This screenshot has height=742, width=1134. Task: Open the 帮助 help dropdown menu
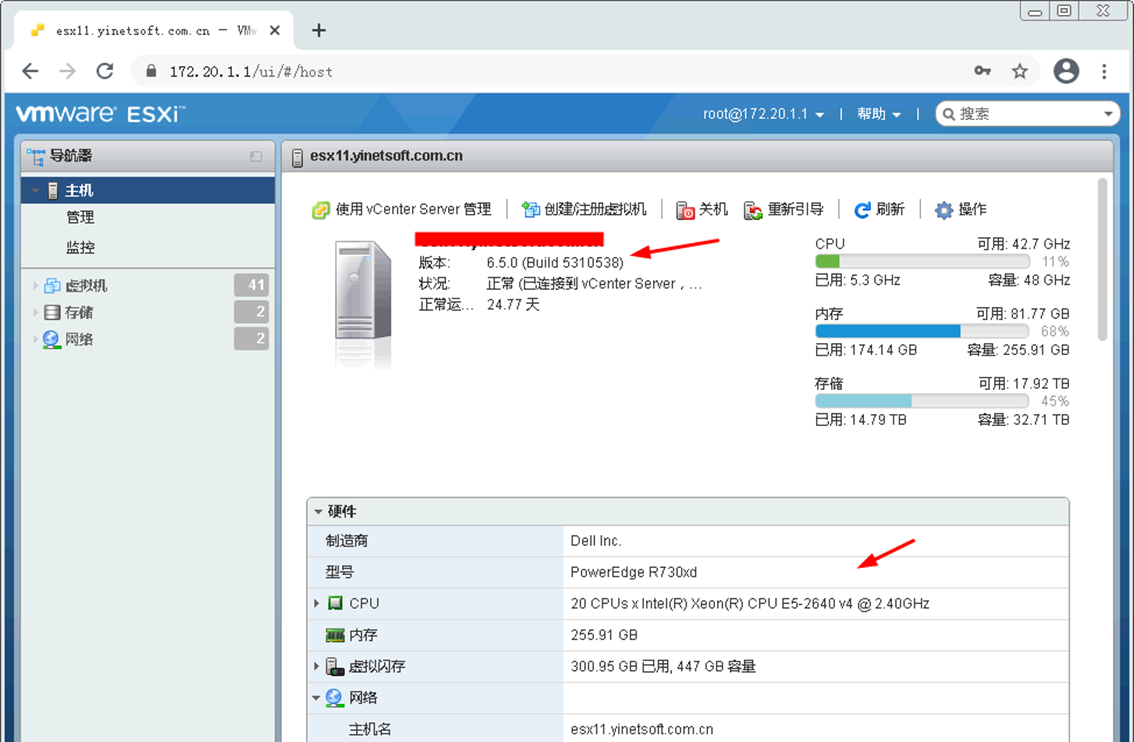tap(879, 114)
